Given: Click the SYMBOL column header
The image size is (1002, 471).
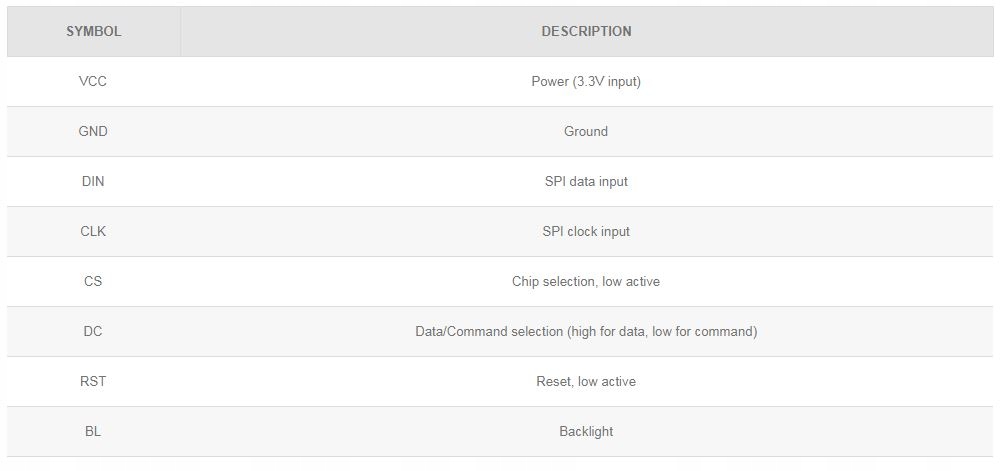Looking at the screenshot, I should [94, 31].
